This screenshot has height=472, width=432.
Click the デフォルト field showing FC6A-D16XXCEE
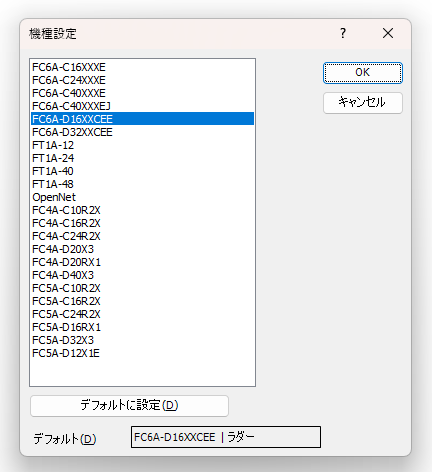[226, 437]
